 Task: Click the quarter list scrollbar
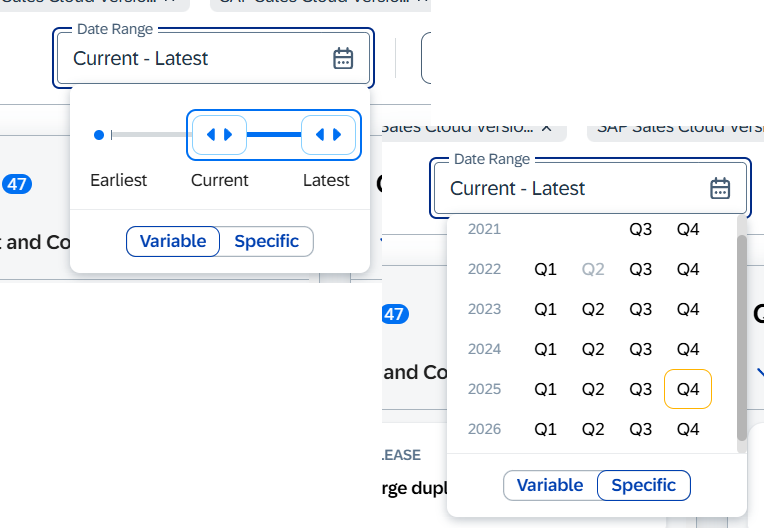click(741, 335)
